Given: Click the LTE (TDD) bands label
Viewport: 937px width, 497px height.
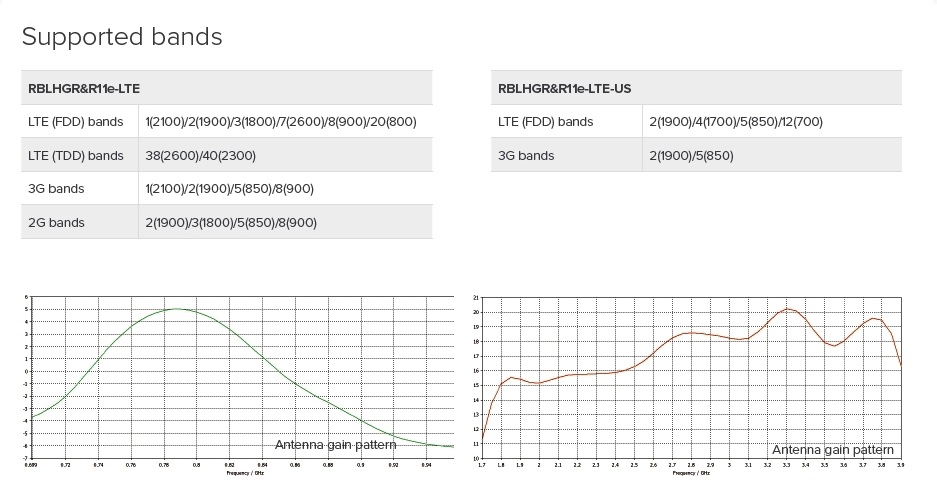Looking at the screenshot, I should [x=75, y=155].
